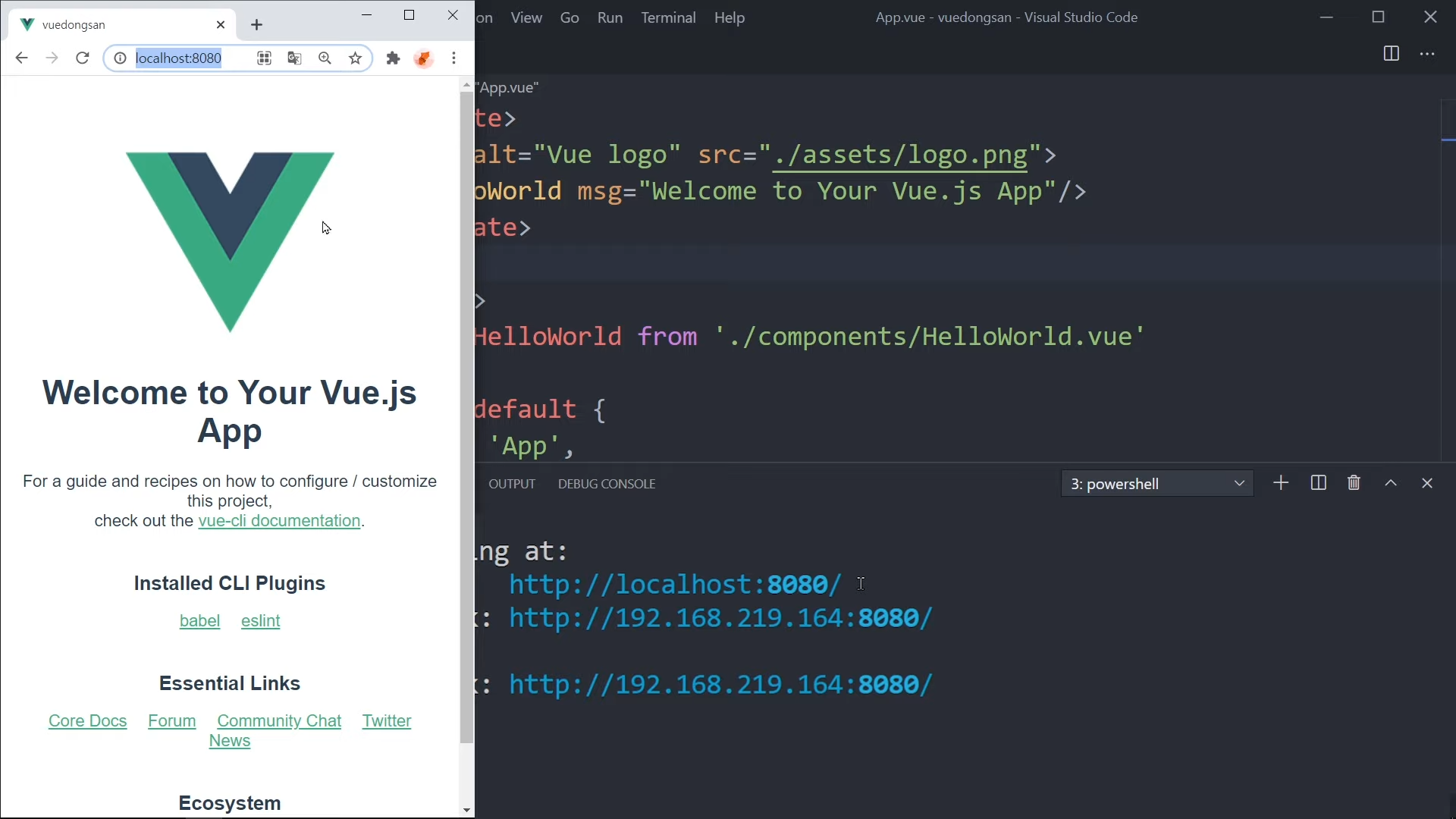Screen dimensions: 1456x819
Task: Reload the localhost page in browser
Action: pyautogui.click(x=83, y=58)
